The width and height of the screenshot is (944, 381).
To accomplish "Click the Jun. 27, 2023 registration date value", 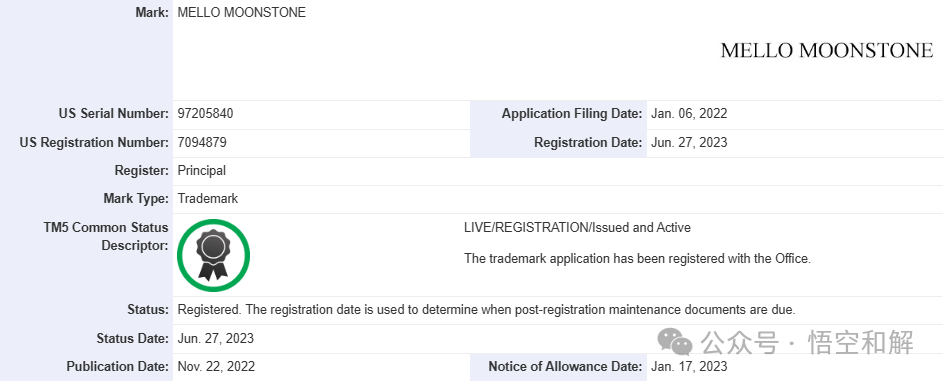I will click(x=689, y=143).
